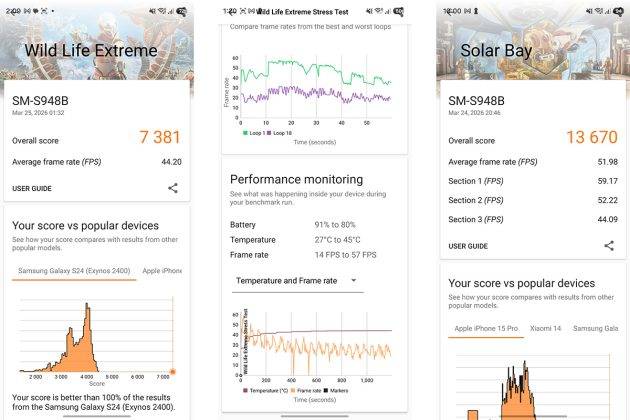Tap Your score vs popular devices heading, Wild Life
This screenshot has height=420, width=630.
pos(85,226)
